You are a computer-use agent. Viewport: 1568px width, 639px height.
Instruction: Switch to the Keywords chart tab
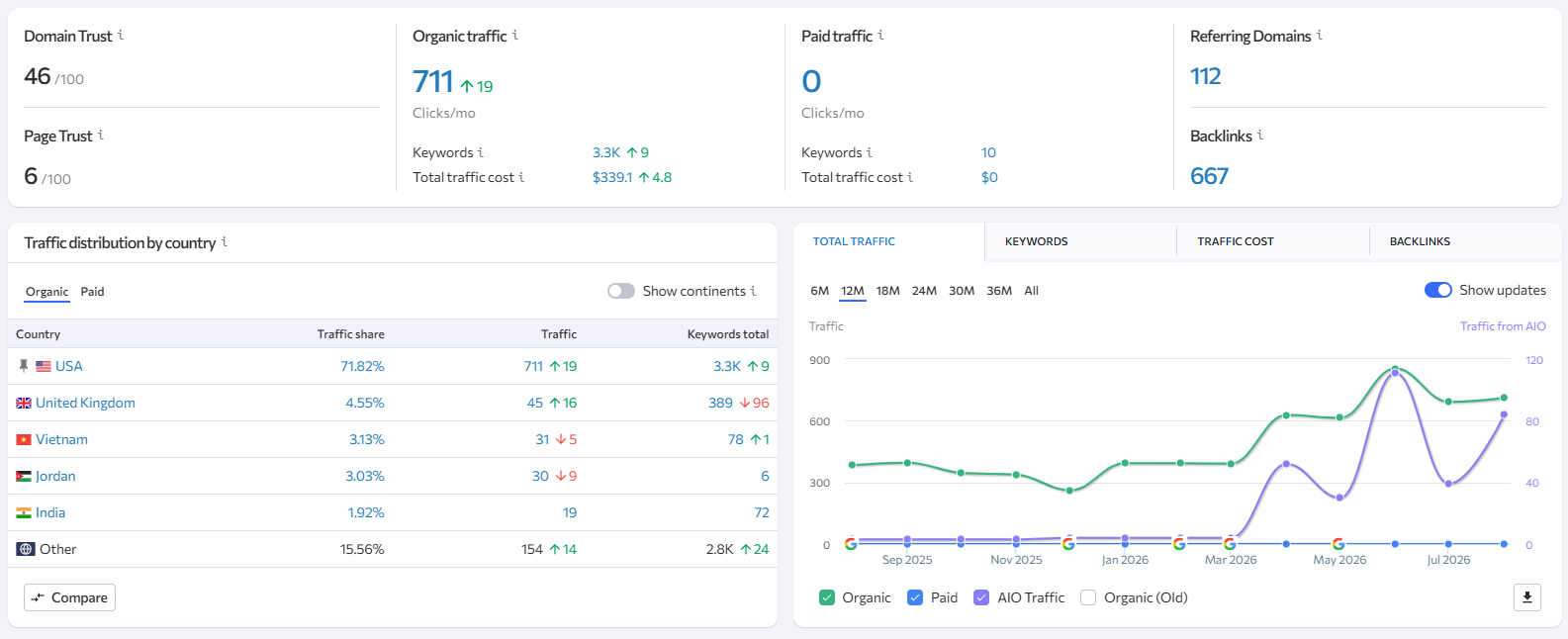tap(1037, 241)
